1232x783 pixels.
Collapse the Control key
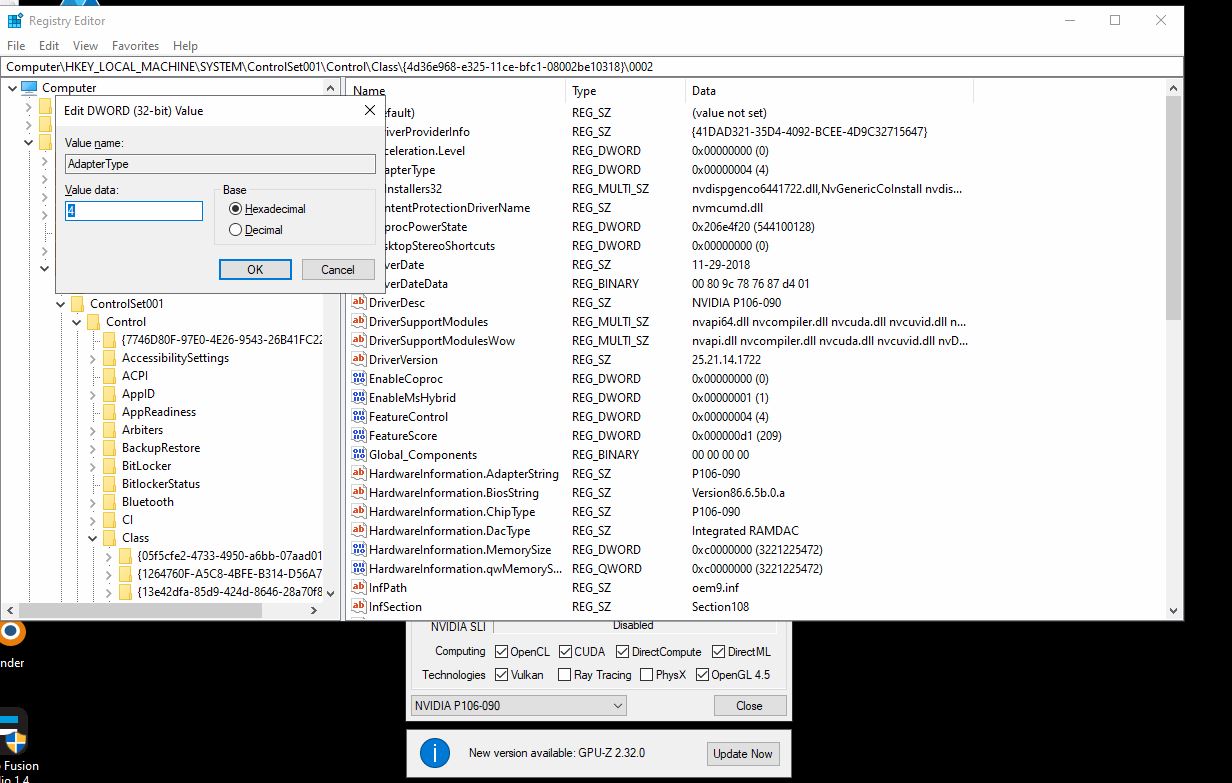click(x=76, y=322)
